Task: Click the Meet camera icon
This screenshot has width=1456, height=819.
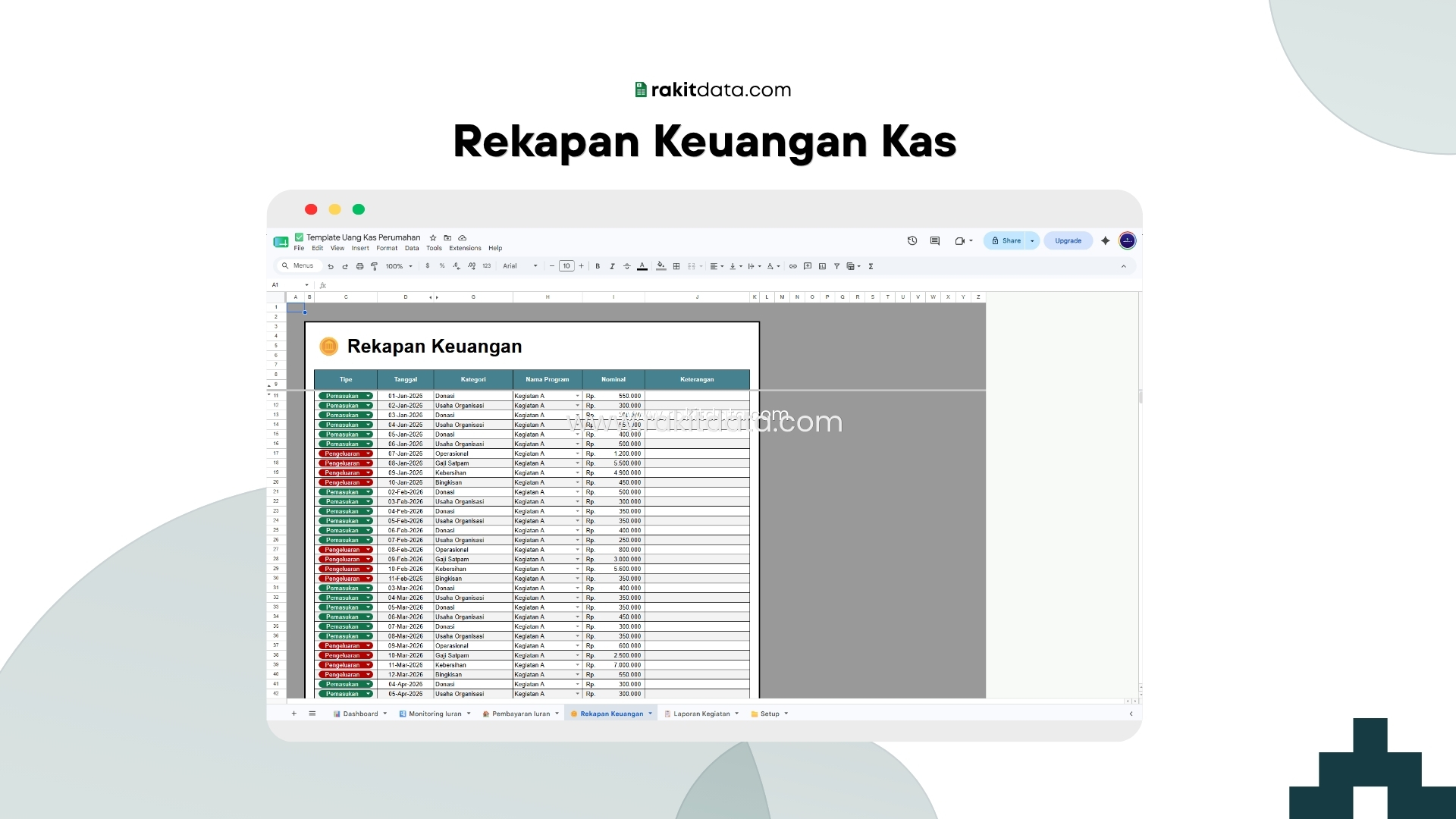Action: (959, 240)
